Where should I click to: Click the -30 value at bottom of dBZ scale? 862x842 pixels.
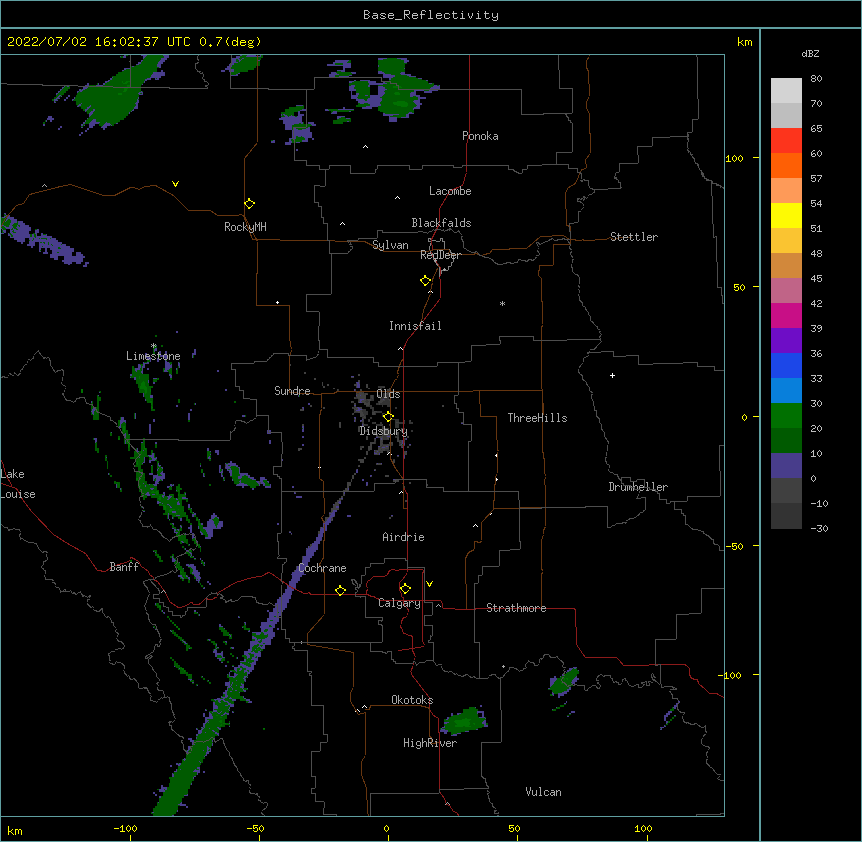coord(819,528)
